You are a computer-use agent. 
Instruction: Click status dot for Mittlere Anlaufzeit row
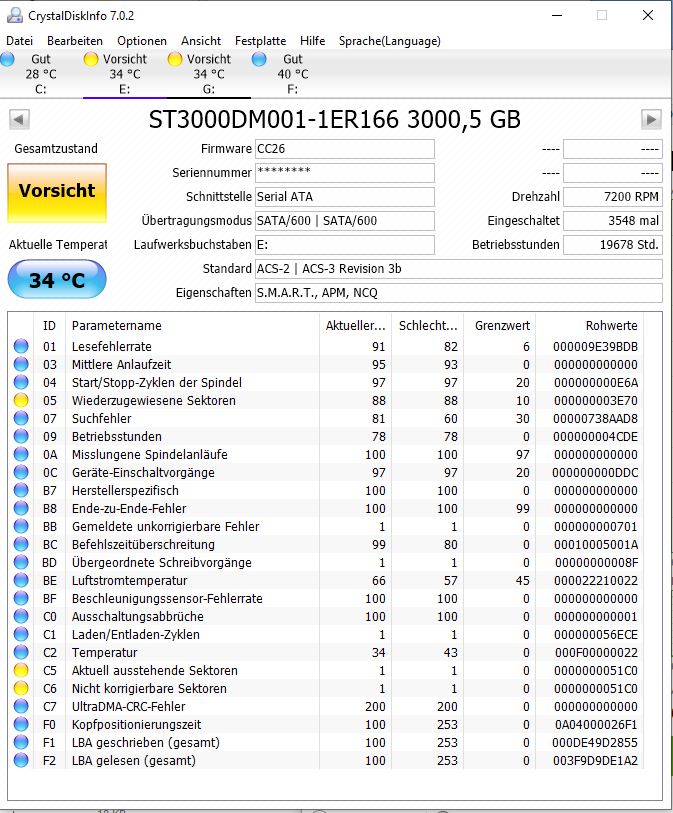[x=21, y=364]
